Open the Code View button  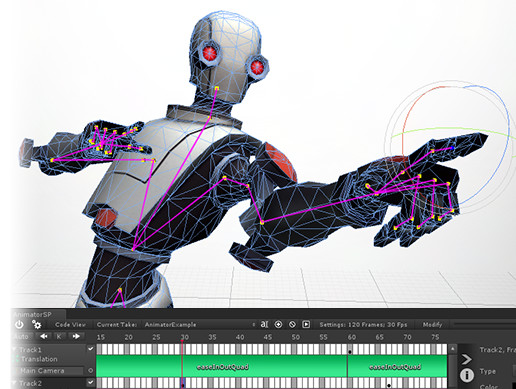tap(70, 324)
